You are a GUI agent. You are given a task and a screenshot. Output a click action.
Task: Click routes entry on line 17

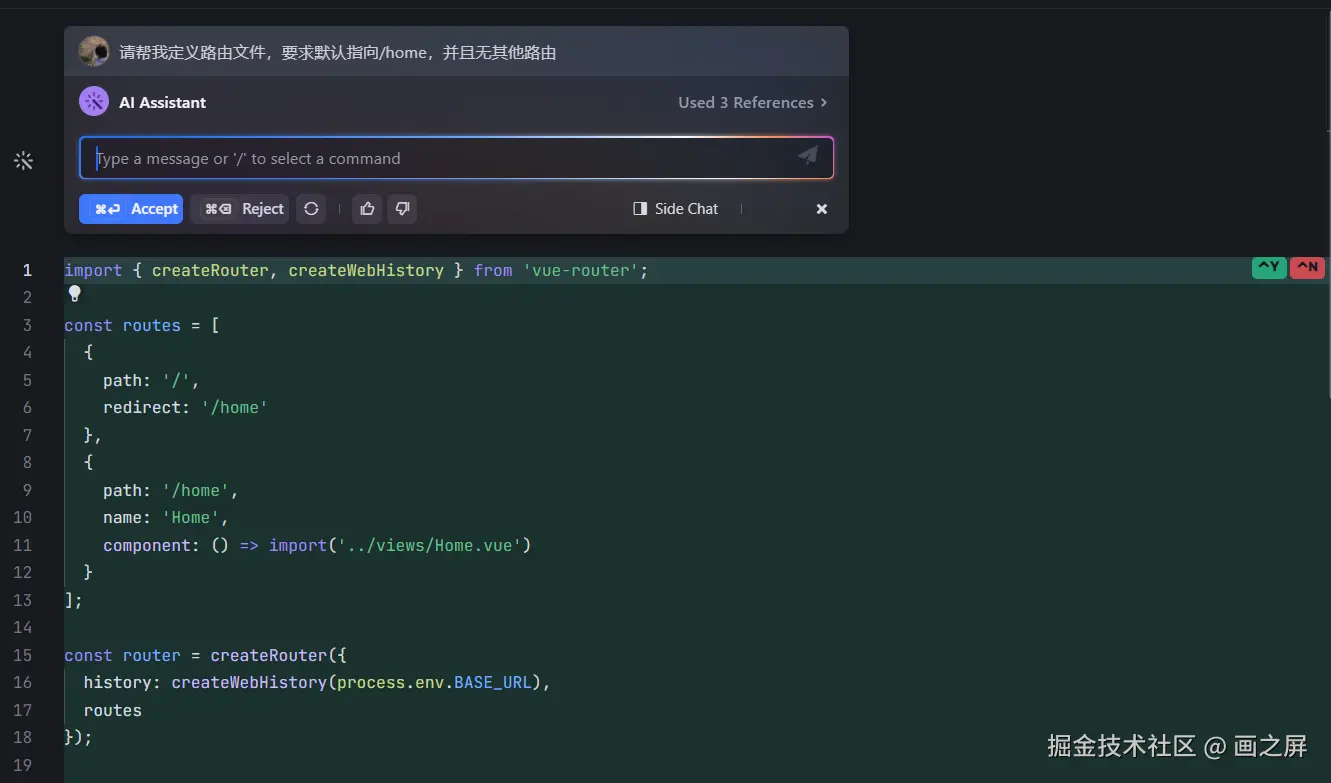pos(113,710)
